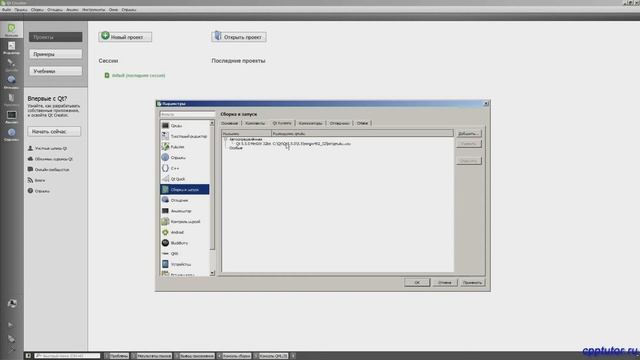The image size is (640, 360).
Task: Select the Version Control category
Action: point(185,221)
